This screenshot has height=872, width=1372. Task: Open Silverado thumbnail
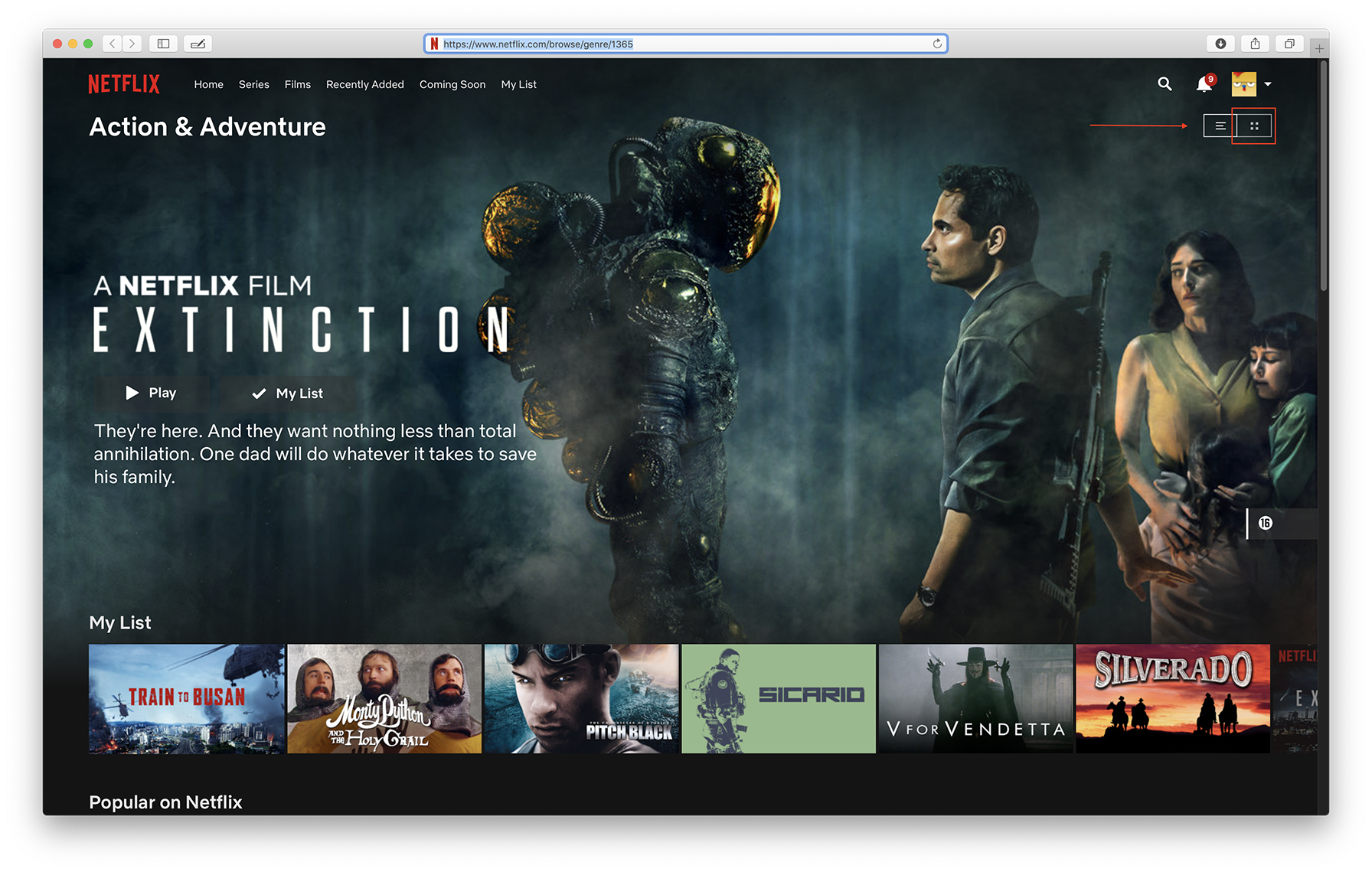(1173, 698)
